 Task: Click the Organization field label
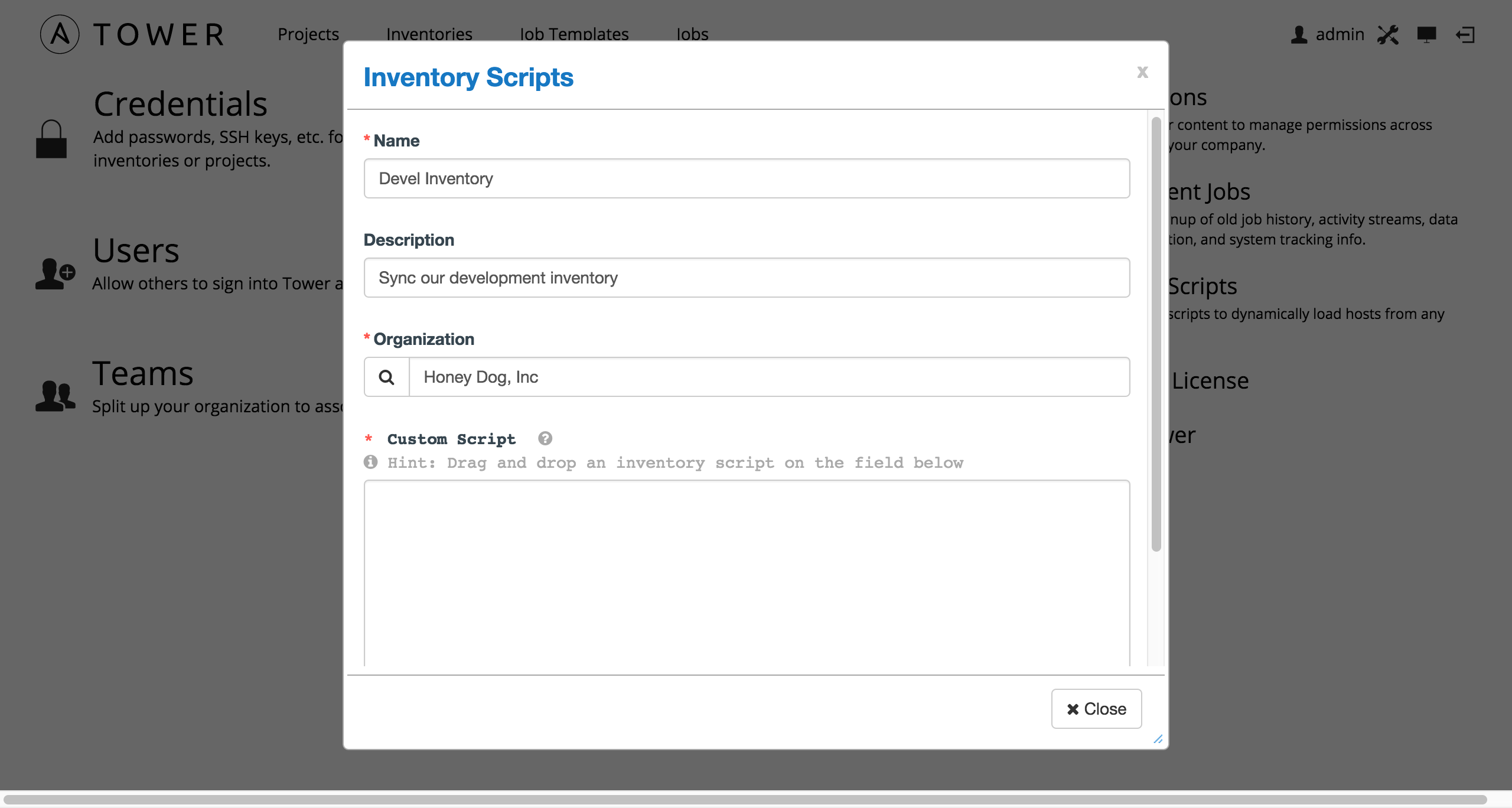(424, 339)
